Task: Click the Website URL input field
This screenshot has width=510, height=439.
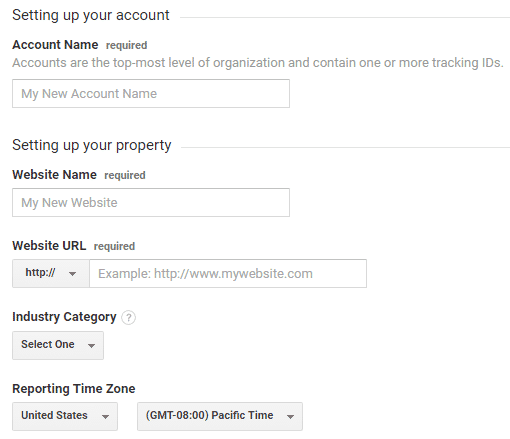Action: (x=228, y=273)
